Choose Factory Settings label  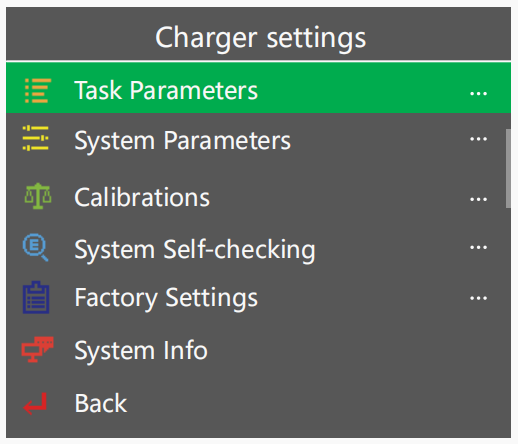[x=166, y=298]
